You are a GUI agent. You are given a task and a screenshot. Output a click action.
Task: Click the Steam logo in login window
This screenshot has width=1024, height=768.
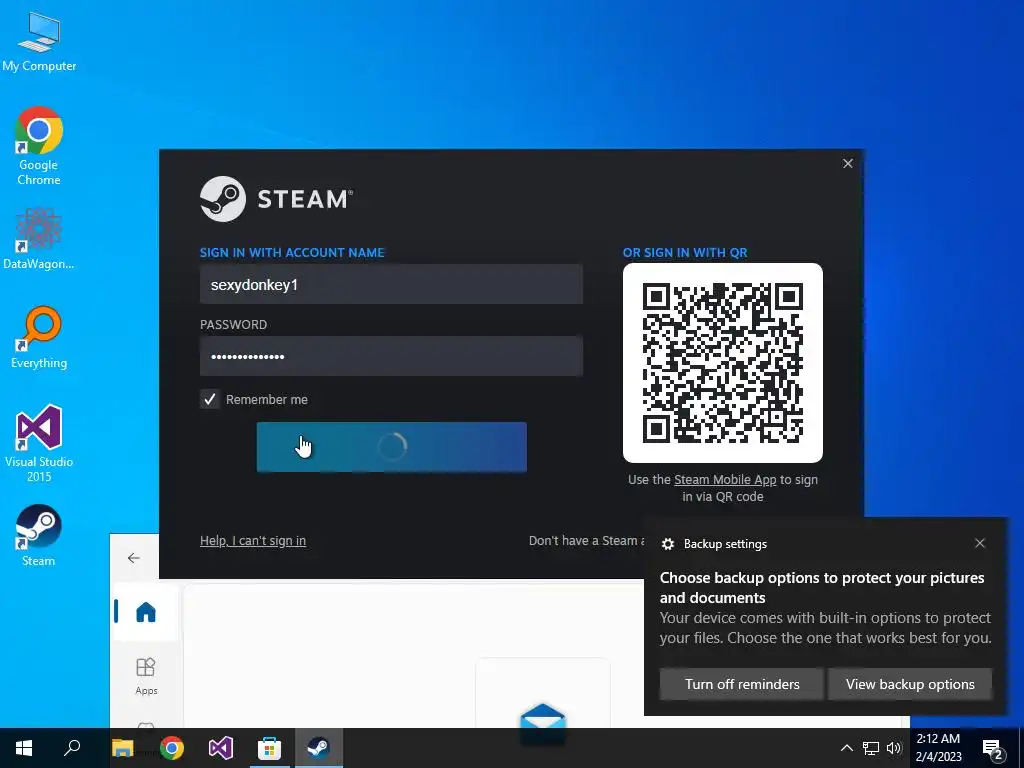(x=276, y=199)
